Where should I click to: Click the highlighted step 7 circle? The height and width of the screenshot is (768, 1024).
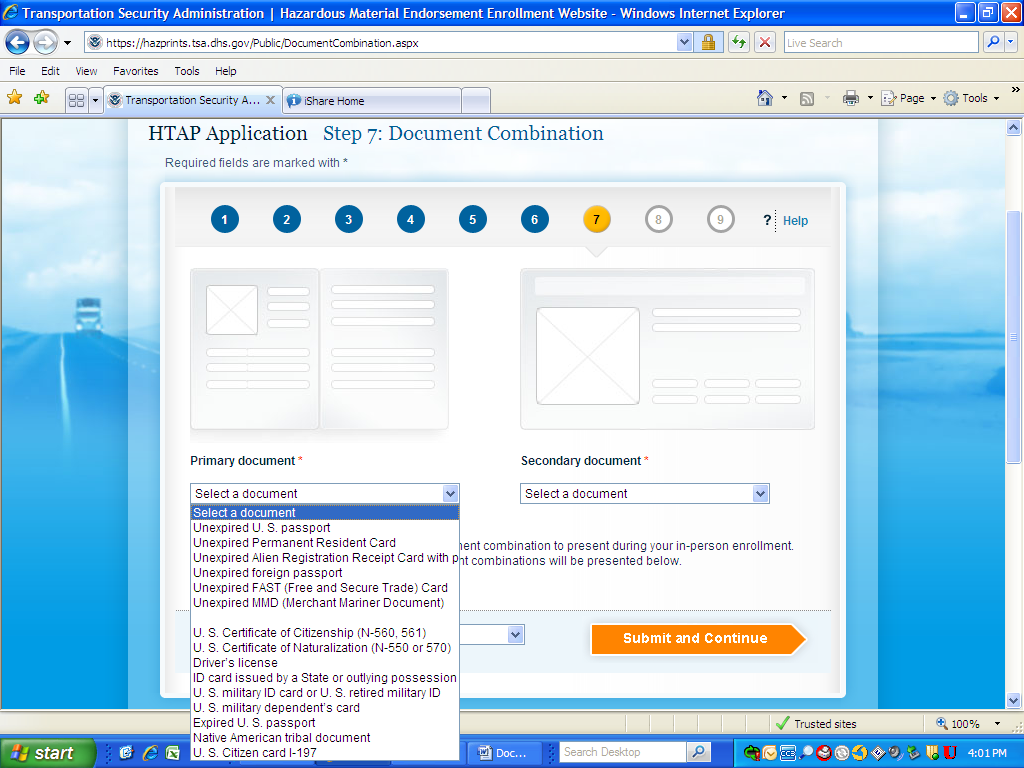(596, 219)
